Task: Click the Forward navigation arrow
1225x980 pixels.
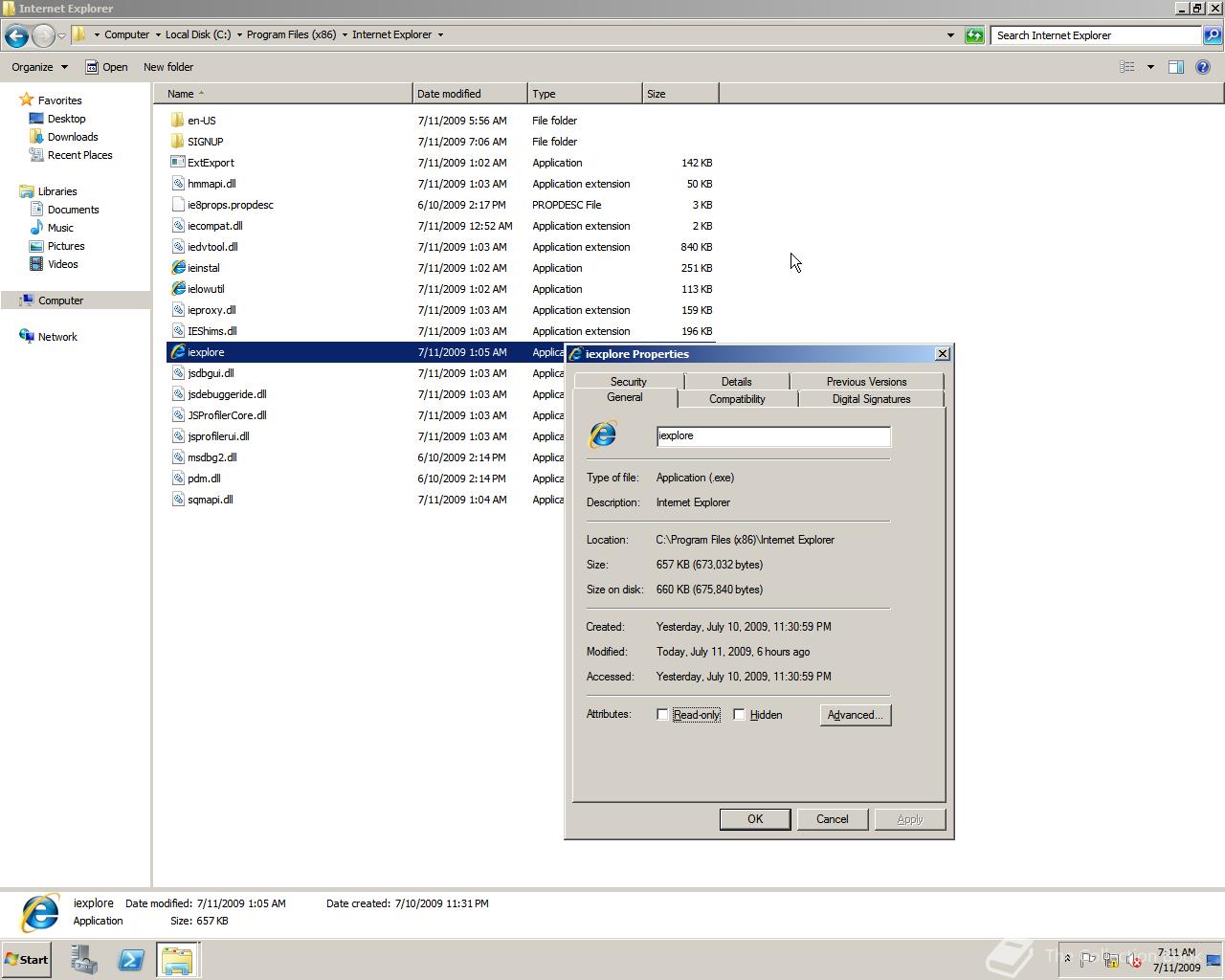Action: pos(43,35)
